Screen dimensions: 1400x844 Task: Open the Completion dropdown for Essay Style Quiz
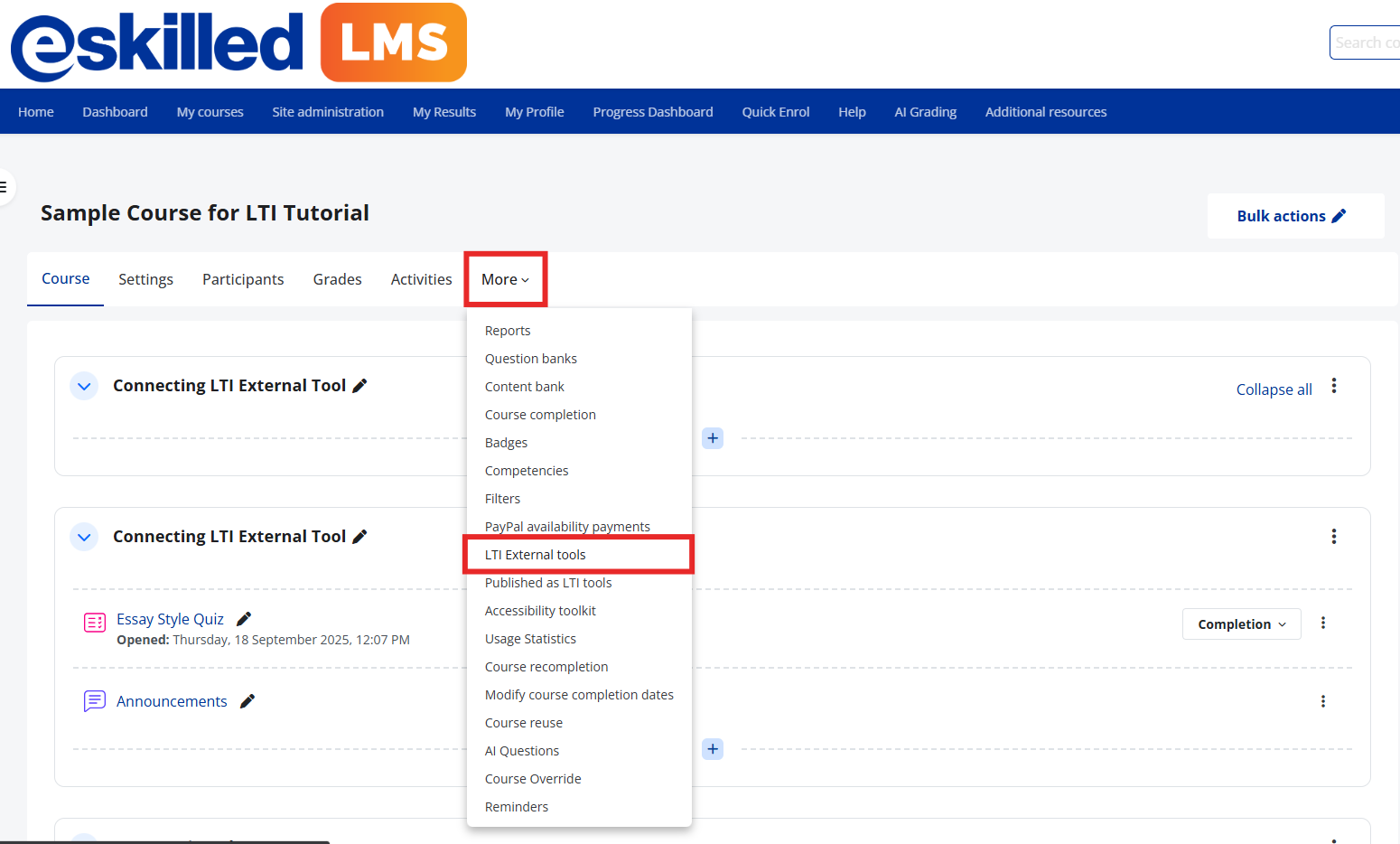[x=1241, y=624]
